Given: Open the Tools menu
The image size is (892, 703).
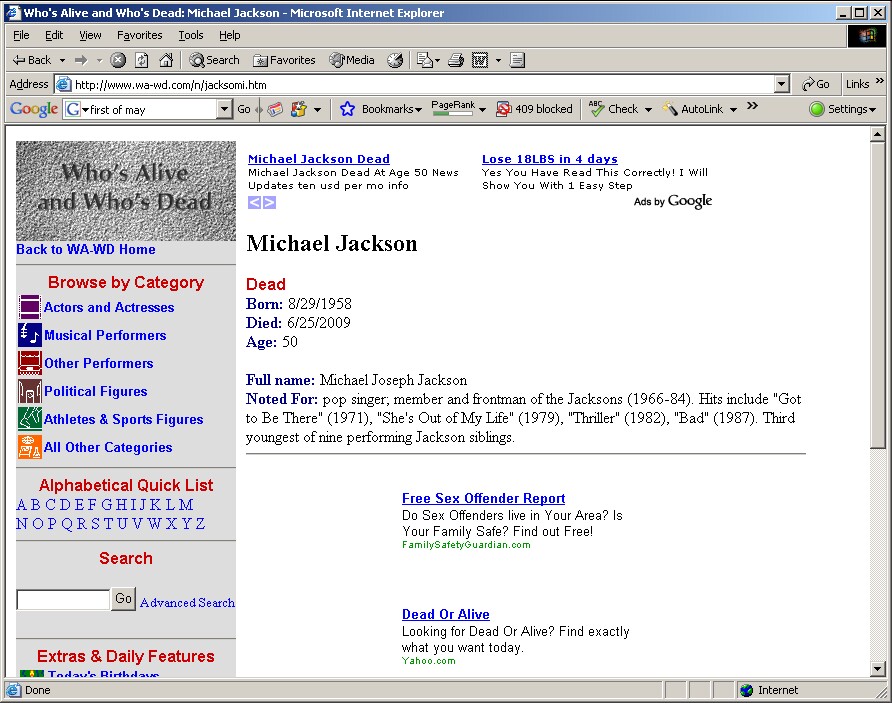Looking at the screenshot, I should tap(191, 35).
